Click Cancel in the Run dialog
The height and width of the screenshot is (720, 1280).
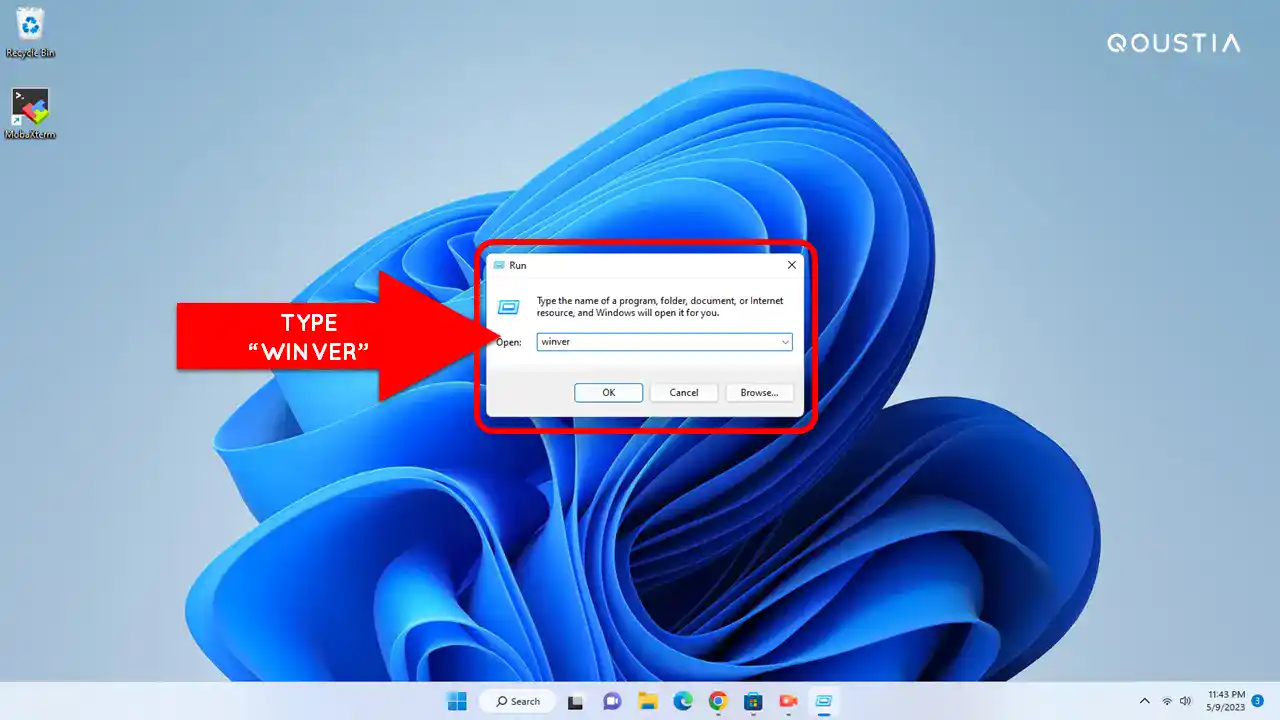pos(684,392)
